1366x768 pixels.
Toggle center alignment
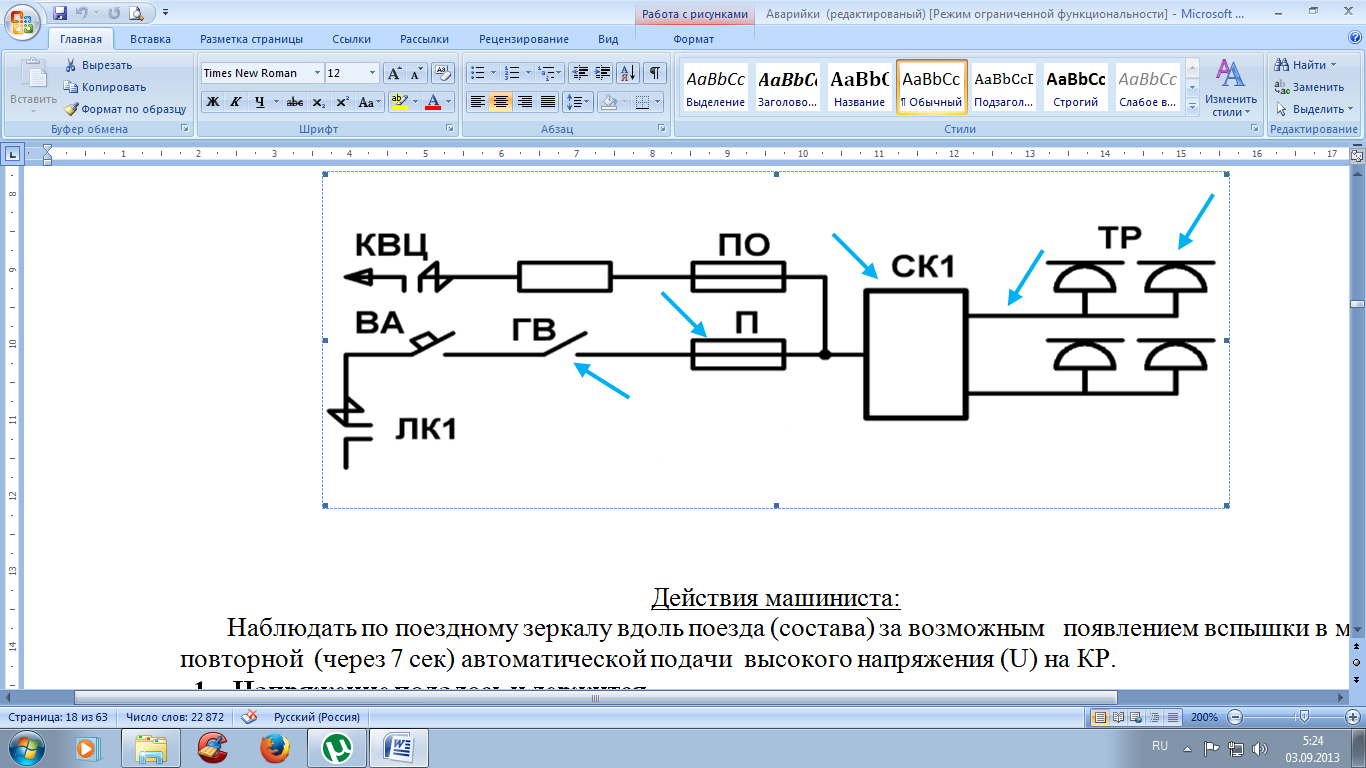(501, 102)
